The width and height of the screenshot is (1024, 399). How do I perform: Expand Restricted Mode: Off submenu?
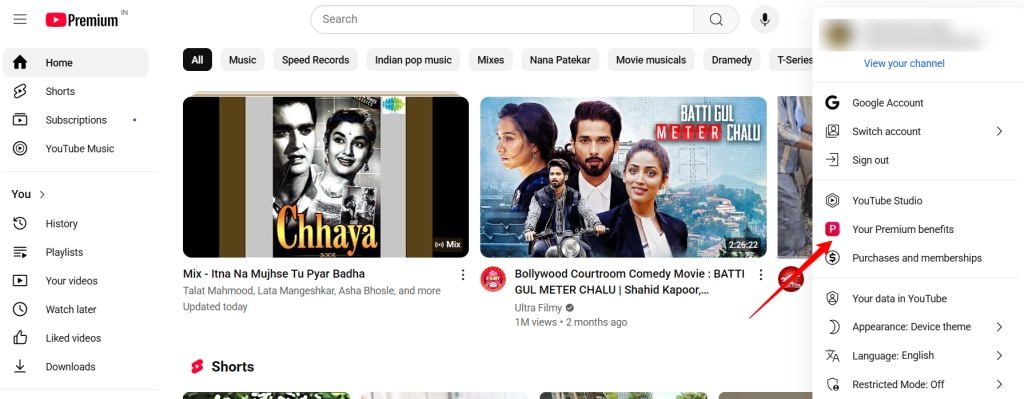(x=918, y=384)
